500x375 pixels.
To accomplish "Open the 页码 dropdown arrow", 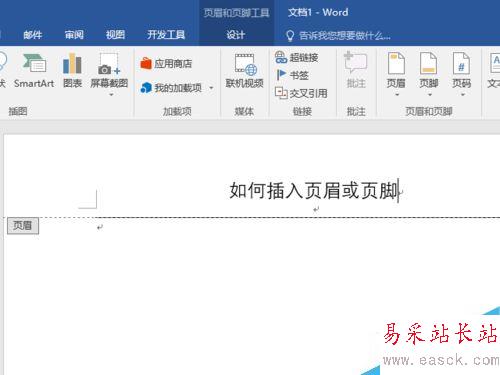I will click(463, 95).
